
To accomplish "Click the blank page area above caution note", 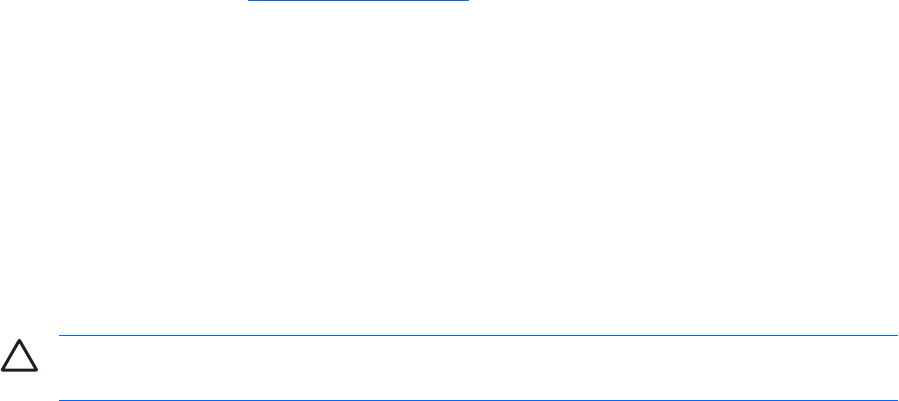I will point(450,168).
